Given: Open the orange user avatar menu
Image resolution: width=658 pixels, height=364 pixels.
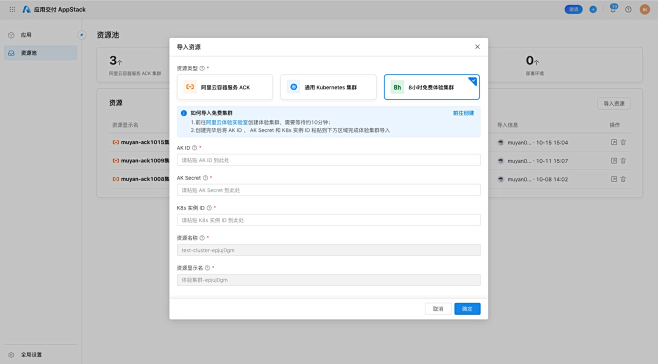Looking at the screenshot, I should [645, 9].
